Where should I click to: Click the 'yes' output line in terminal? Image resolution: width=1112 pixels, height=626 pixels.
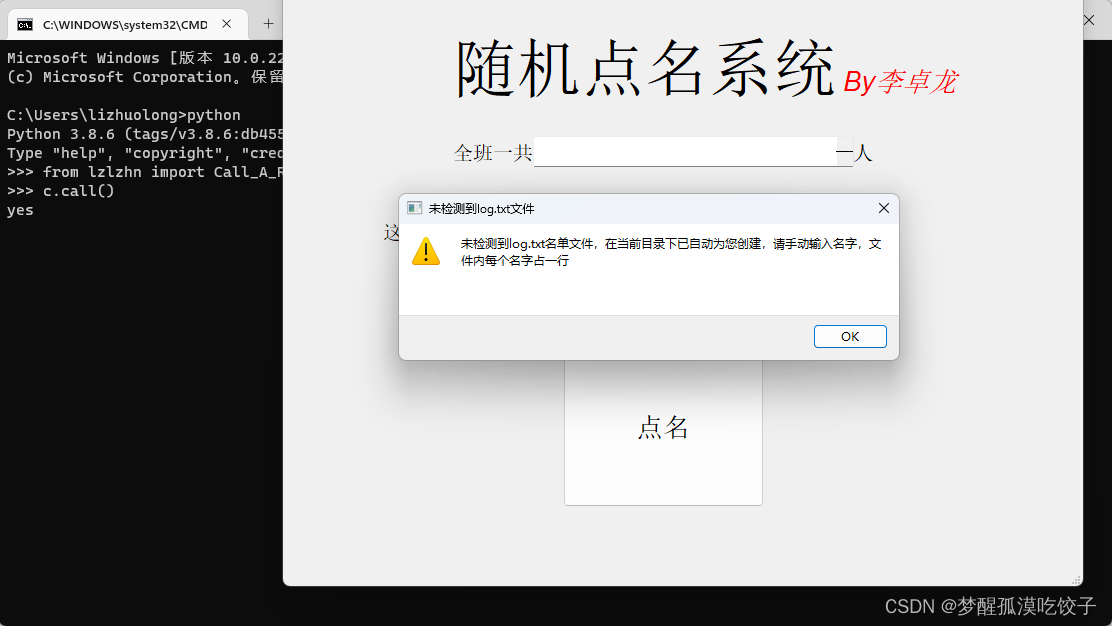pos(20,211)
